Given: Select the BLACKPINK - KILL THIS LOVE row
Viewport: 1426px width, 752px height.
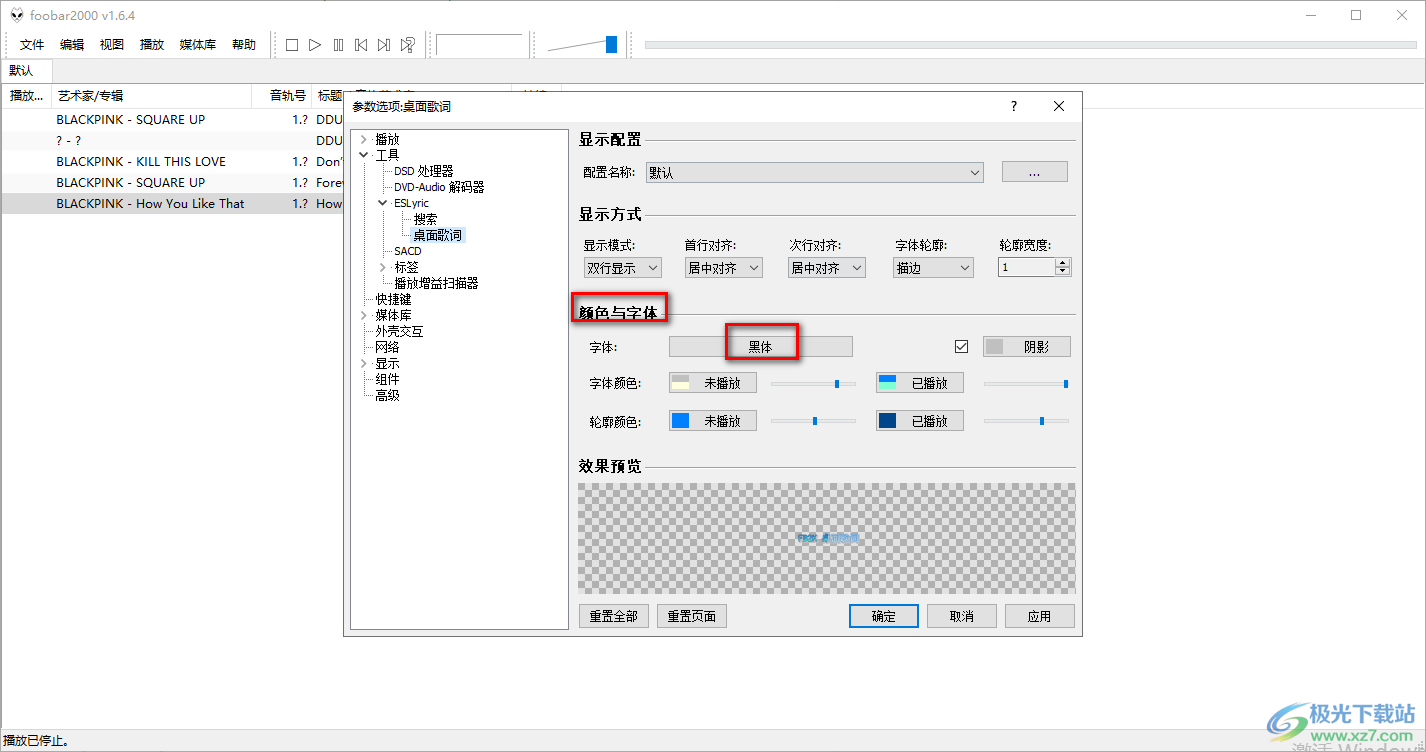Looking at the screenshot, I should pos(172,161).
